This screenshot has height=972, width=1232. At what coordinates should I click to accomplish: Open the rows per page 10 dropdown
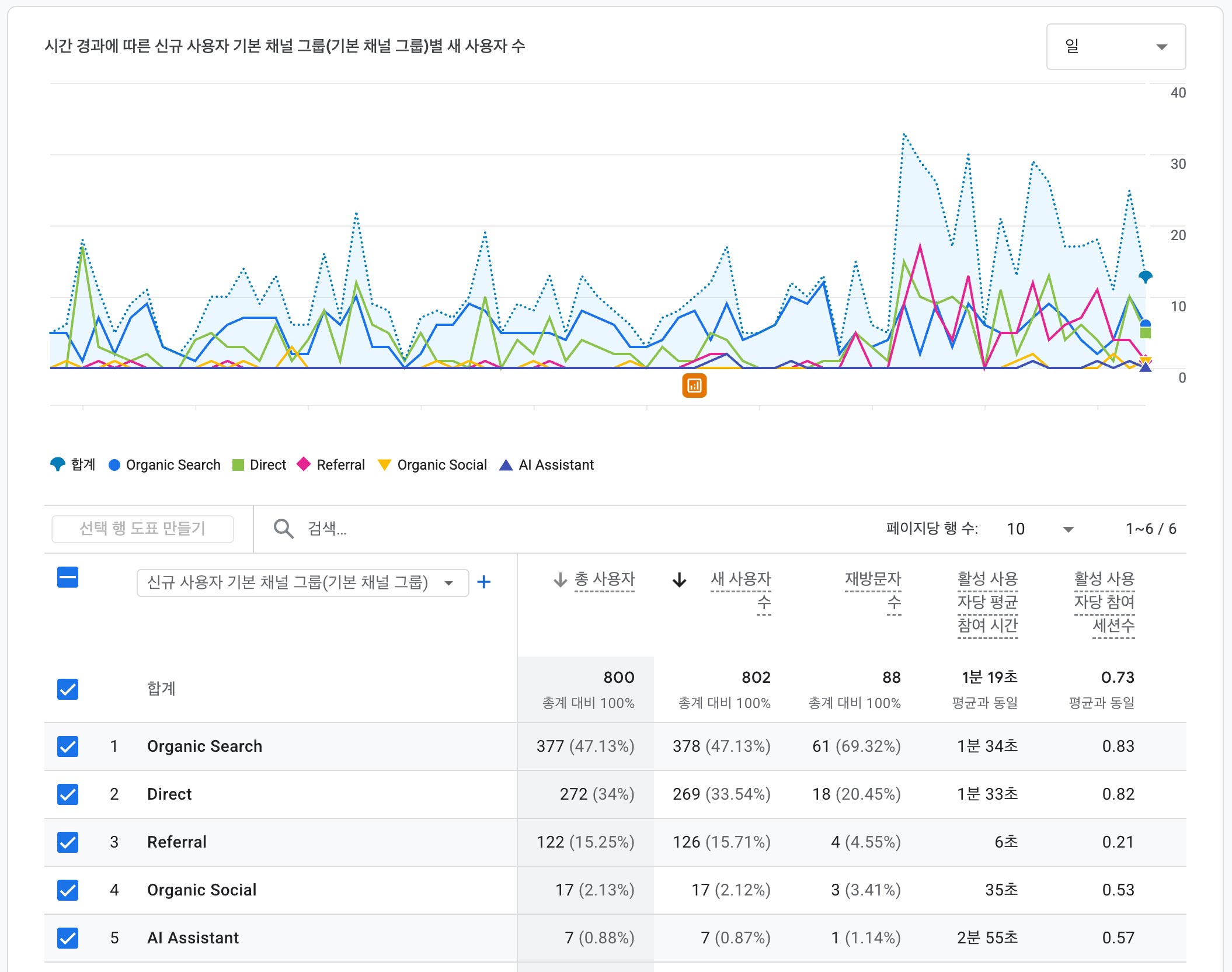click(1040, 529)
